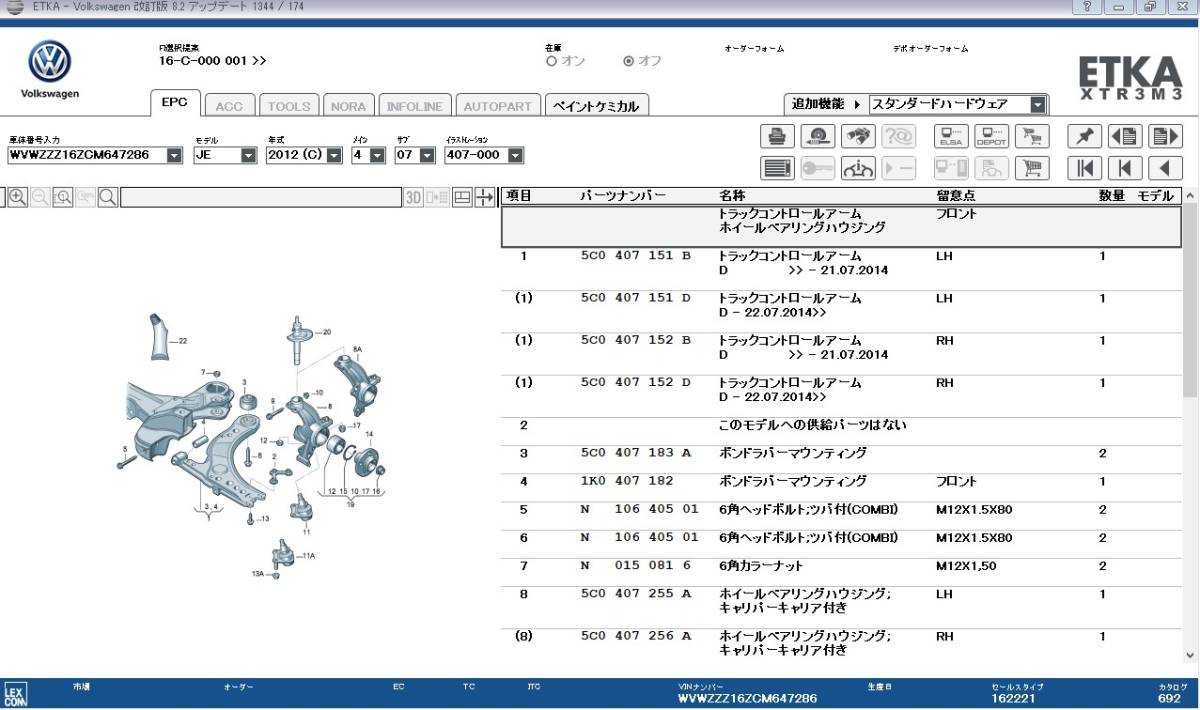Viewport: 1200px width, 710px height.
Task: Switch to the NORA tab
Action: click(348, 104)
